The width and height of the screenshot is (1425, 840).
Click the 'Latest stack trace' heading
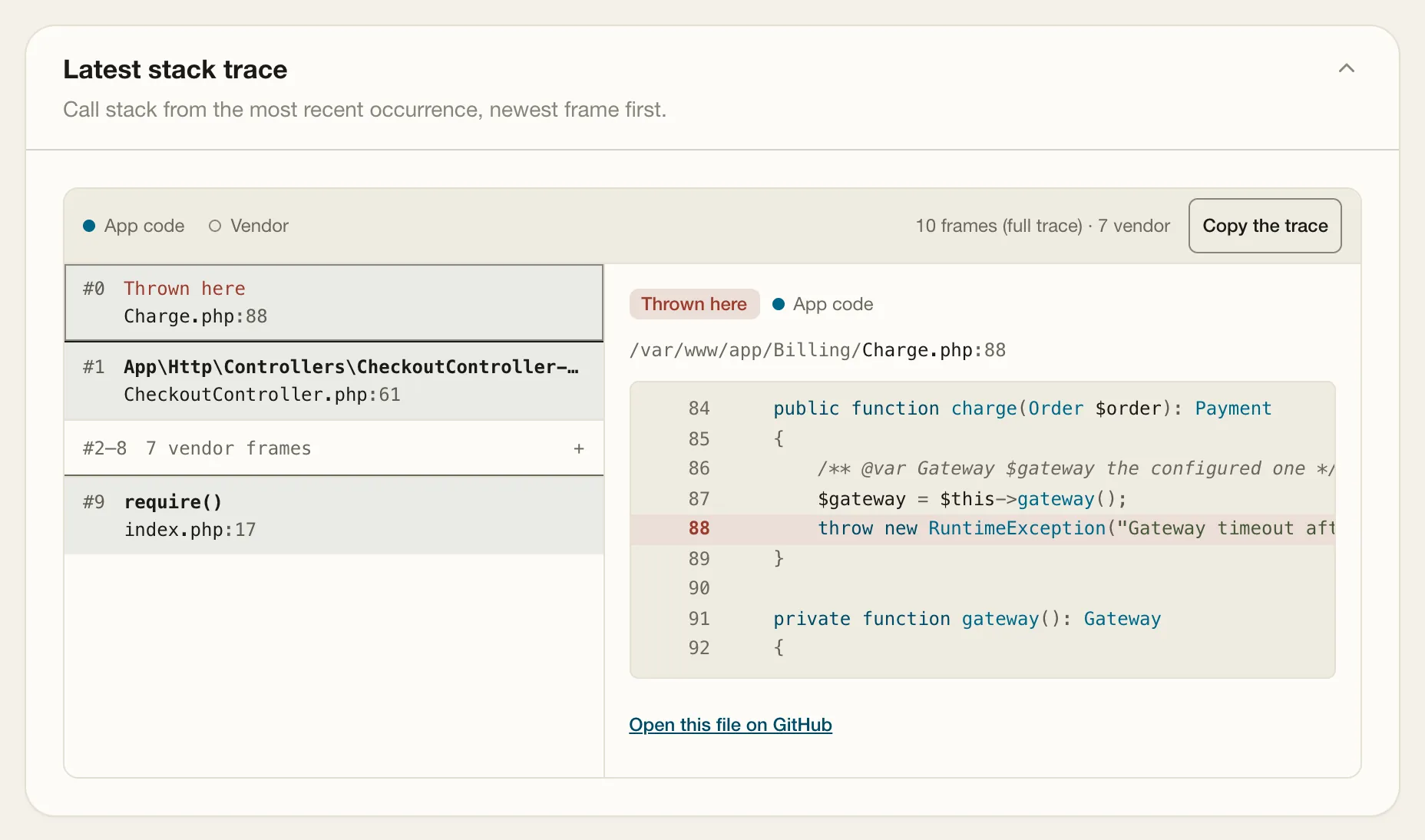(175, 70)
